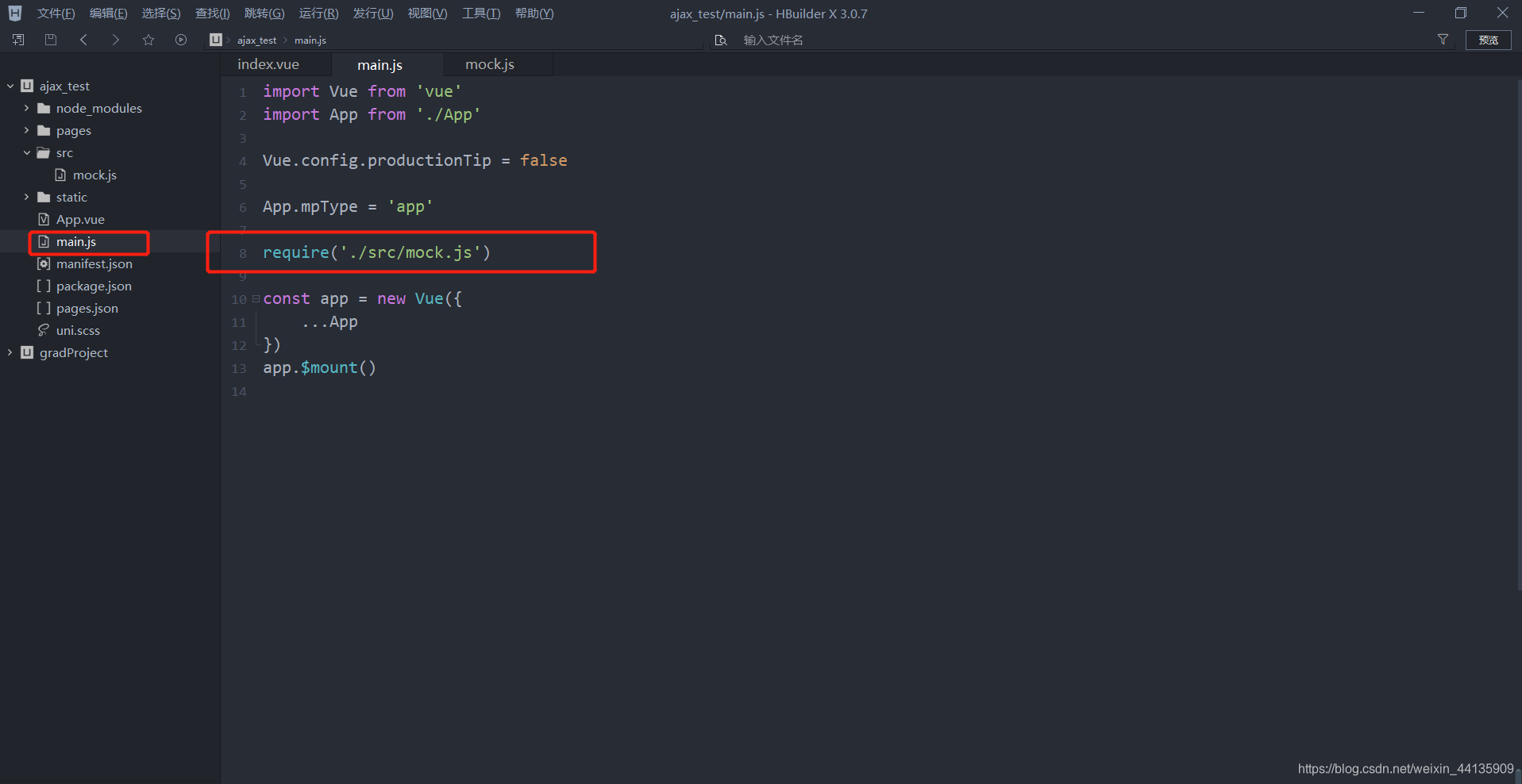Go back with the left arrow icon
Screen dimensions: 1522x784
(x=83, y=40)
